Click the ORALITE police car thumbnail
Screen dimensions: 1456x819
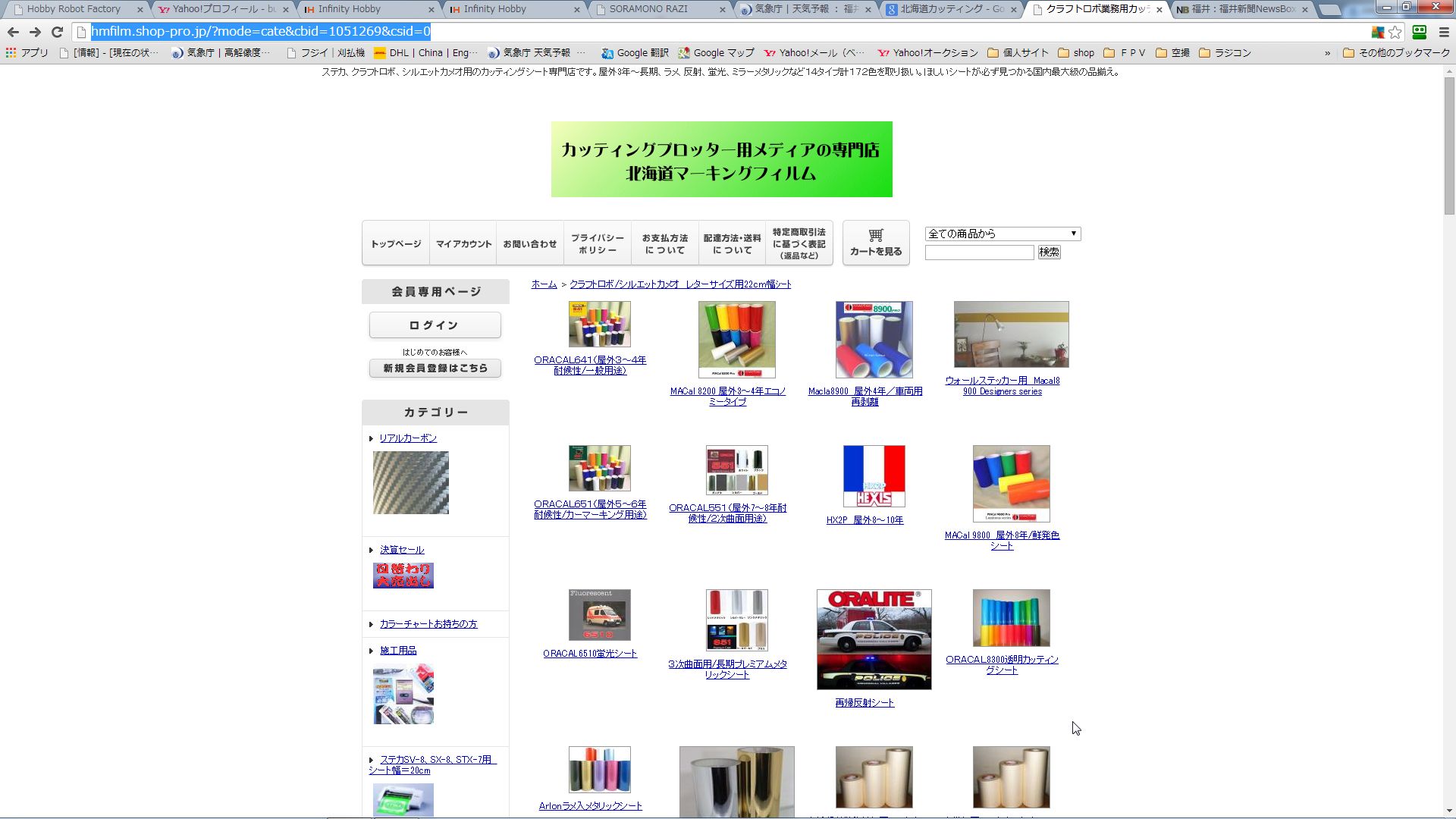874,639
